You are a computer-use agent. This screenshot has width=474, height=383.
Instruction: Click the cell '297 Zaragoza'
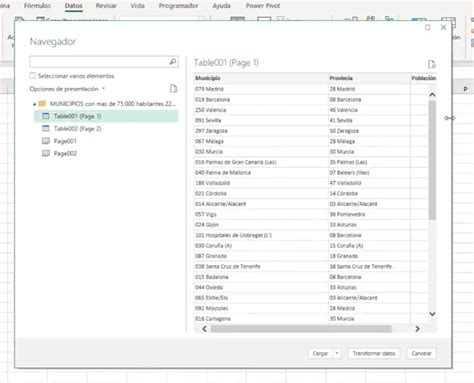(x=261, y=131)
